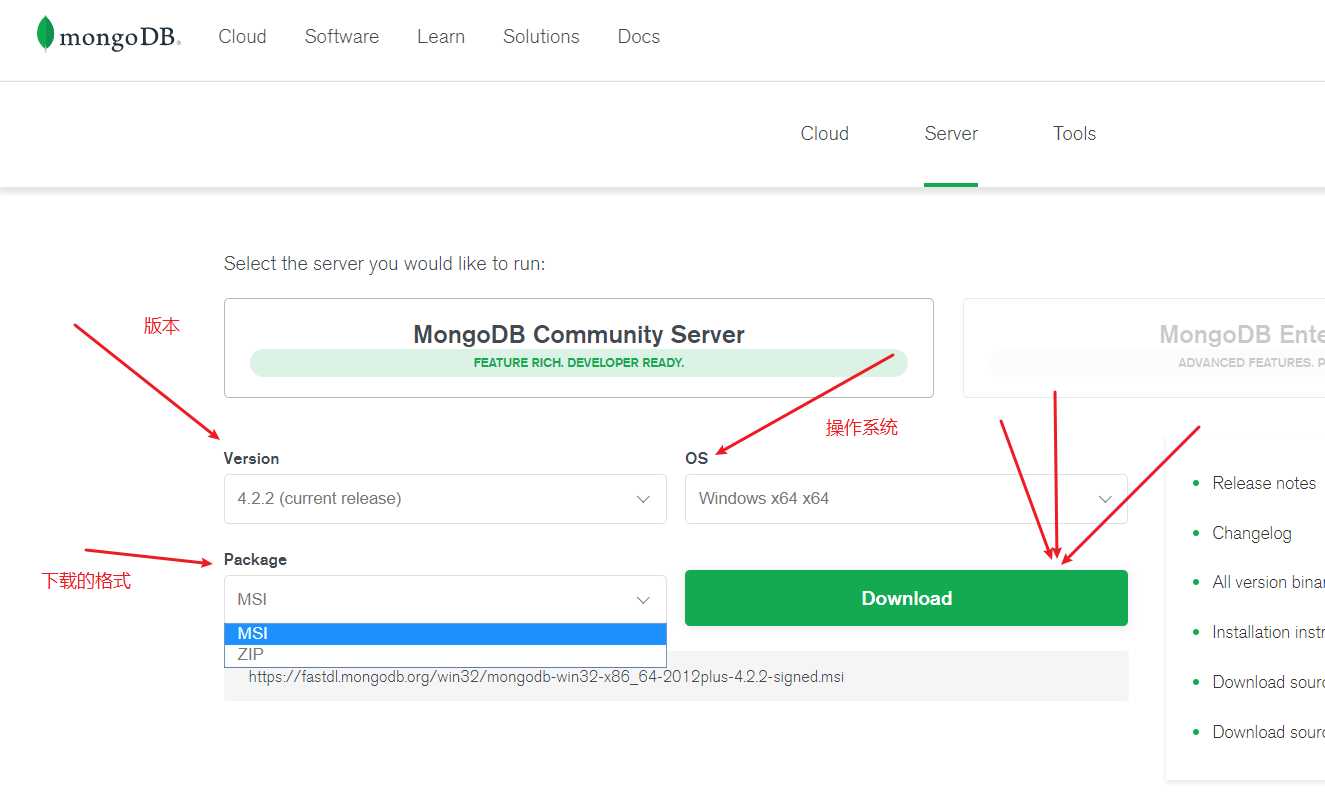1325x797 pixels.
Task: Select the MongoDB Community Server card
Action: pos(579,348)
